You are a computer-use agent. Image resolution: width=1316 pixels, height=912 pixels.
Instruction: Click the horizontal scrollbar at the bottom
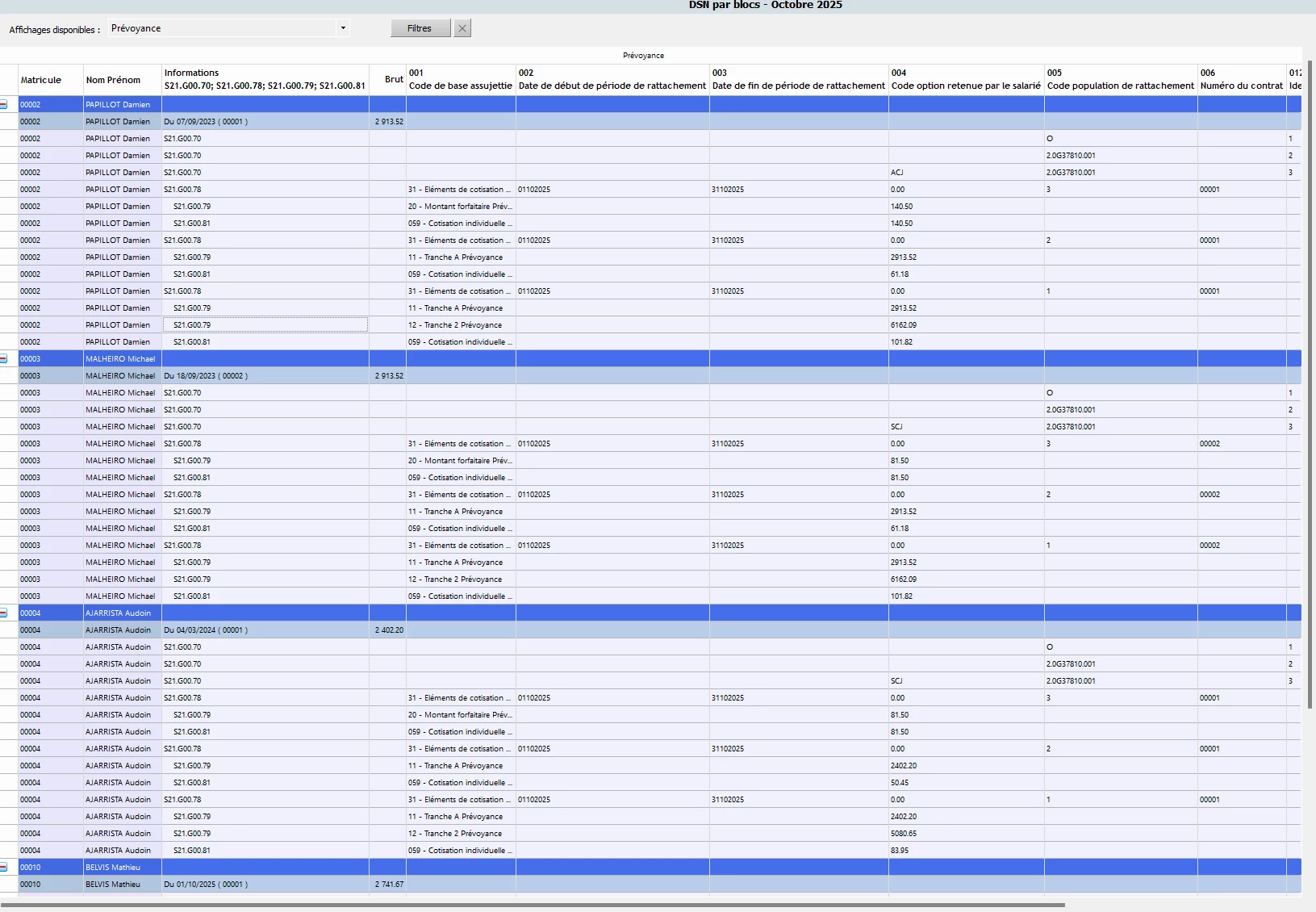[x=533, y=906]
